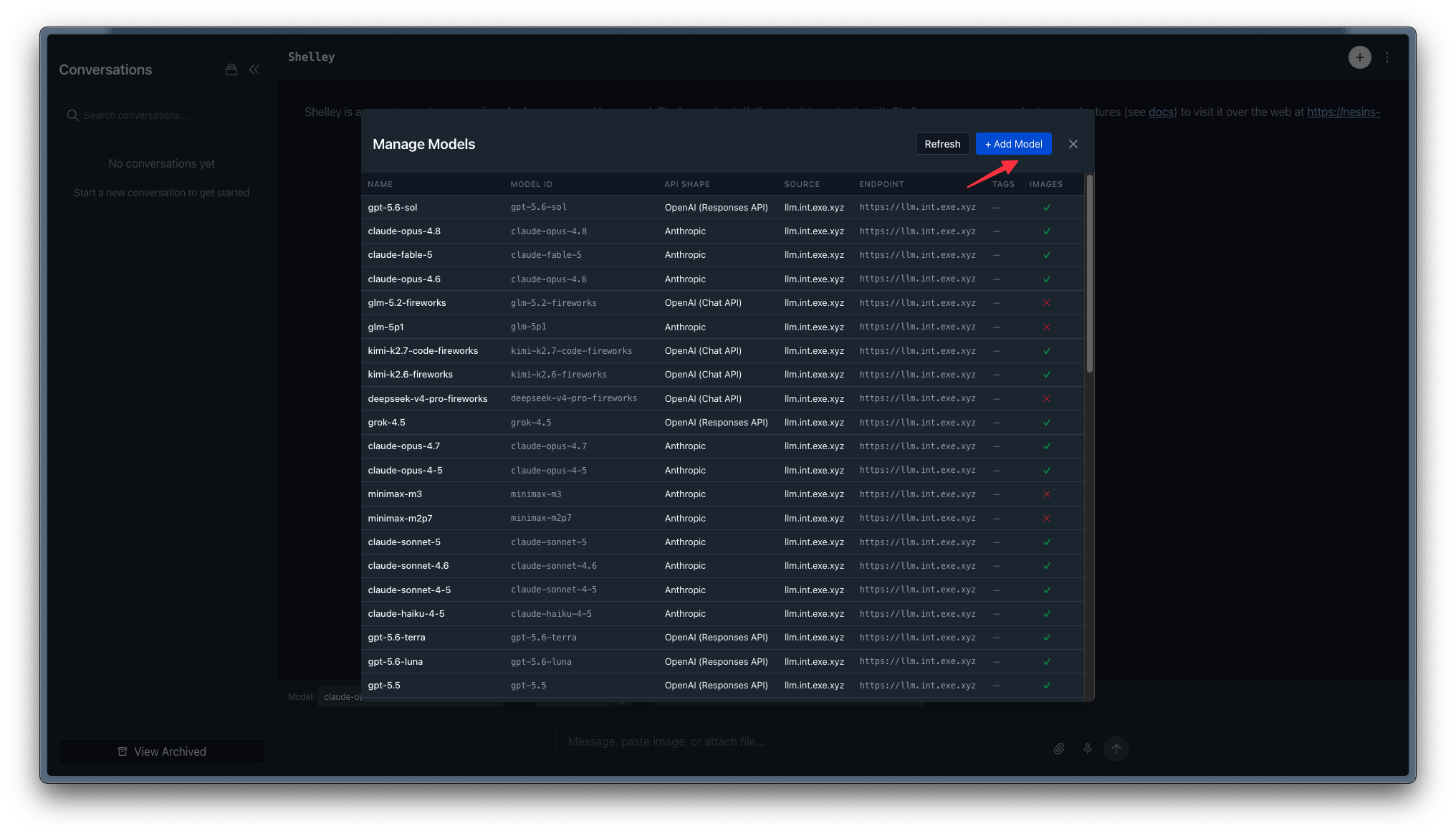This screenshot has height=836, width=1456.
Task: Click the green images checkmark for gpt-5.6-sol
Action: tap(1046, 208)
